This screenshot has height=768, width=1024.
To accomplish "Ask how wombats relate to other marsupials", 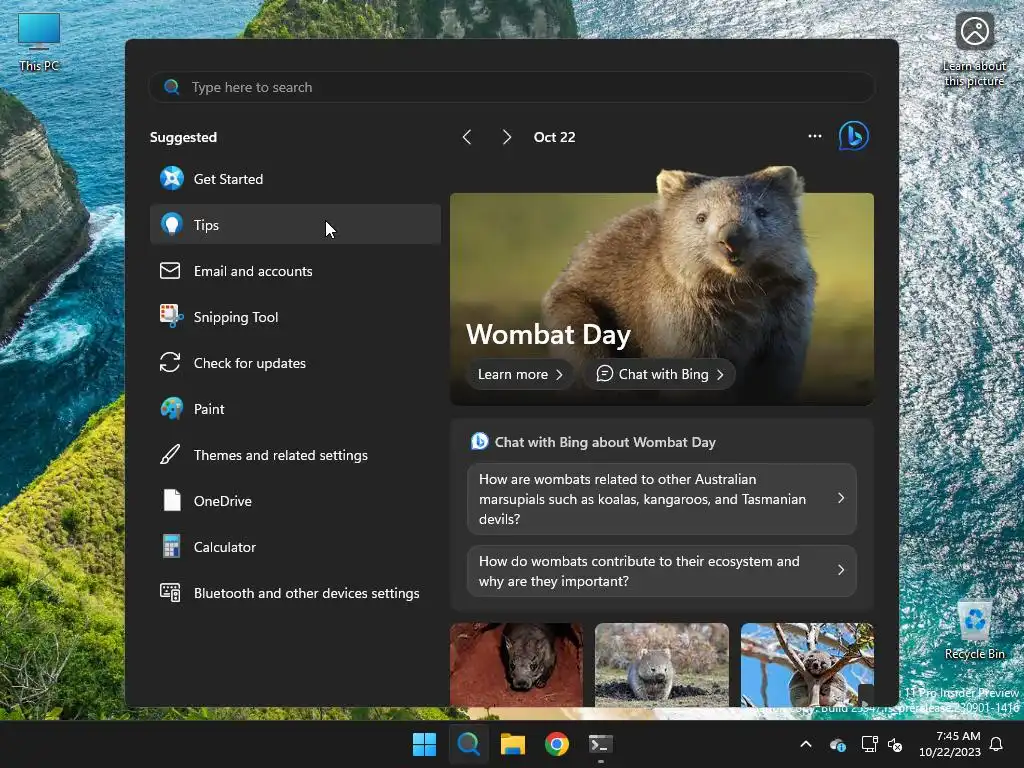I will (x=662, y=499).
